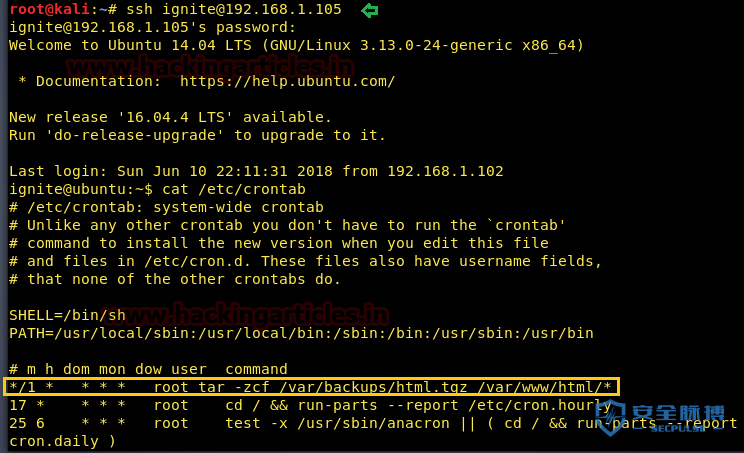Click the SecPulse shield logo watermark
The image size is (744, 453).
pos(611,417)
